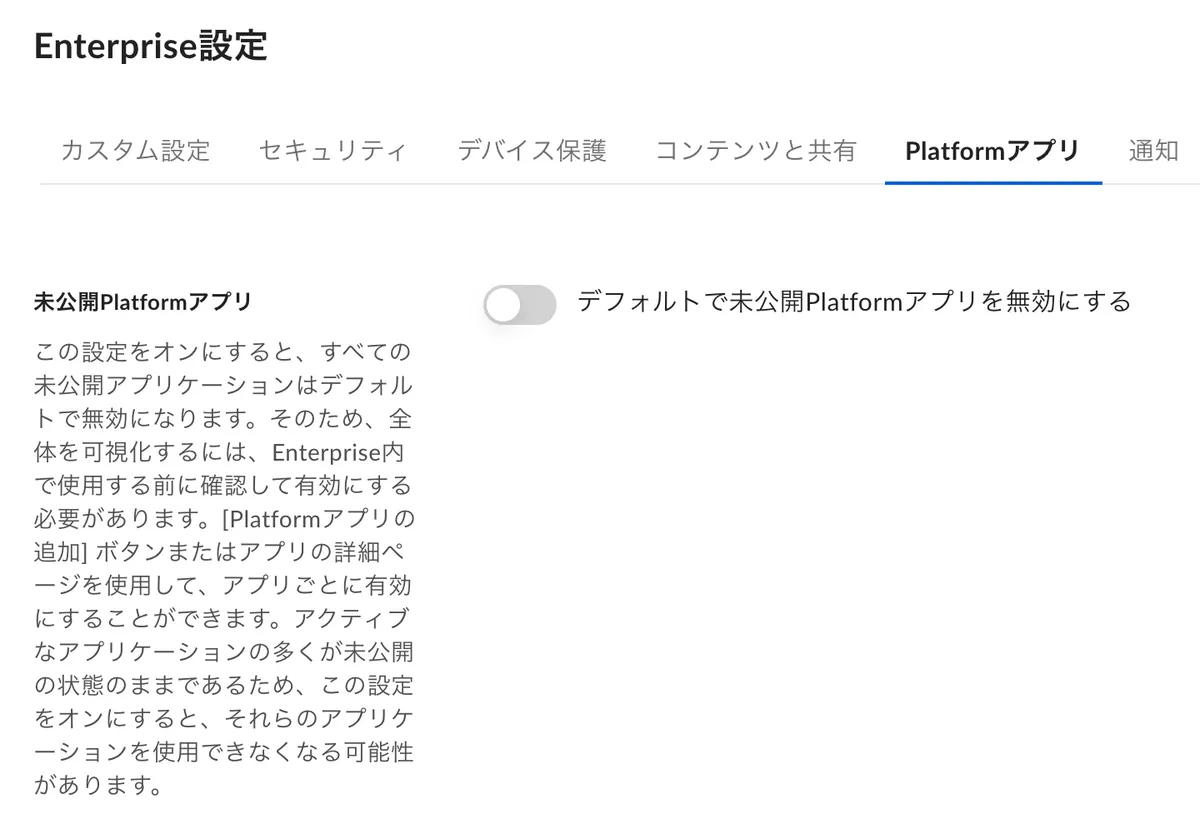The height and width of the screenshot is (833, 1200).
Task: Enable the 未公開Platformアプリ disable-by-default toggle
Action: click(x=520, y=305)
